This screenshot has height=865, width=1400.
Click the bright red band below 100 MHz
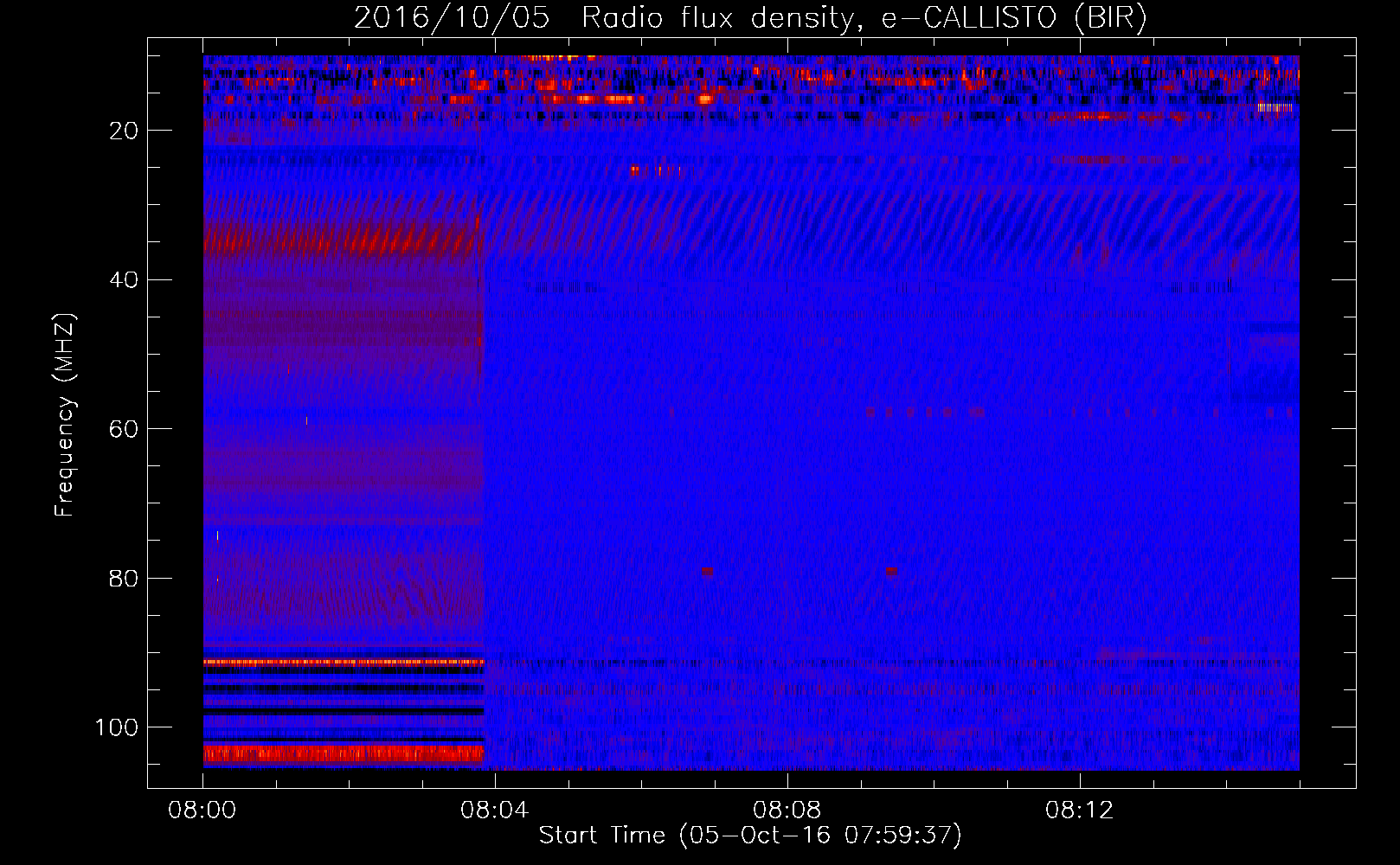tap(344, 753)
